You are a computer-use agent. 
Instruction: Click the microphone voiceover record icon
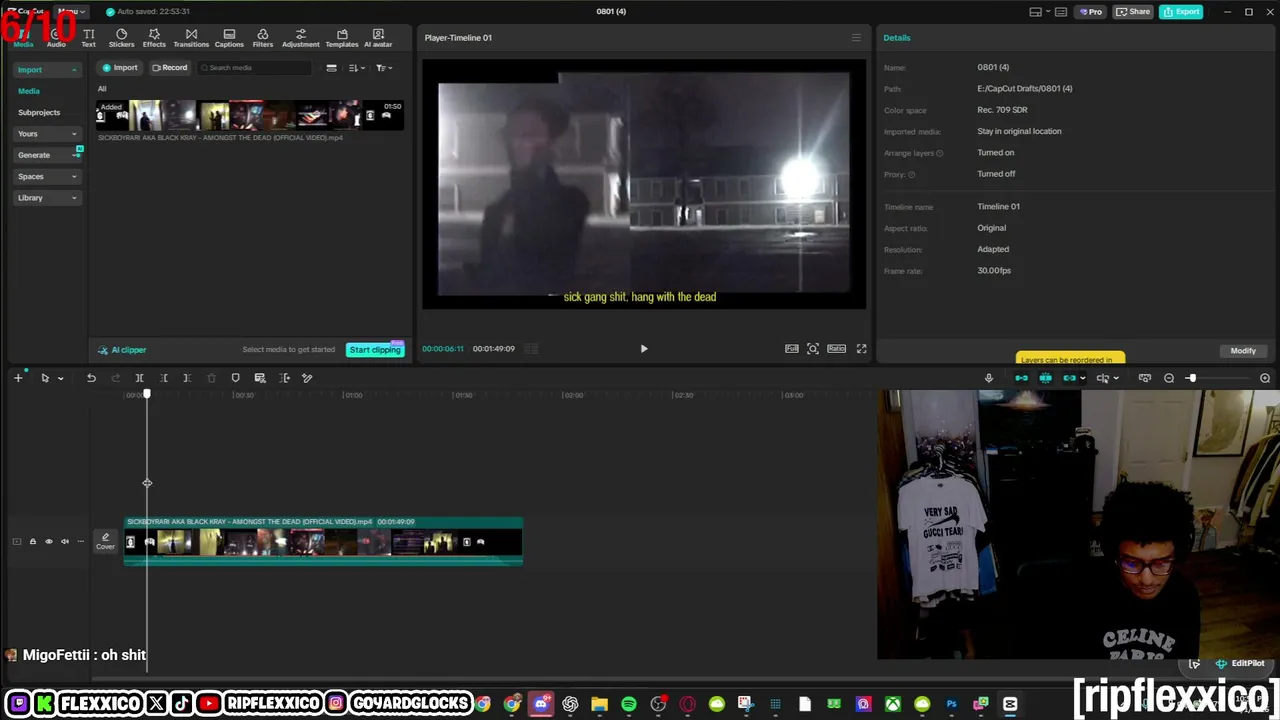tap(989, 378)
